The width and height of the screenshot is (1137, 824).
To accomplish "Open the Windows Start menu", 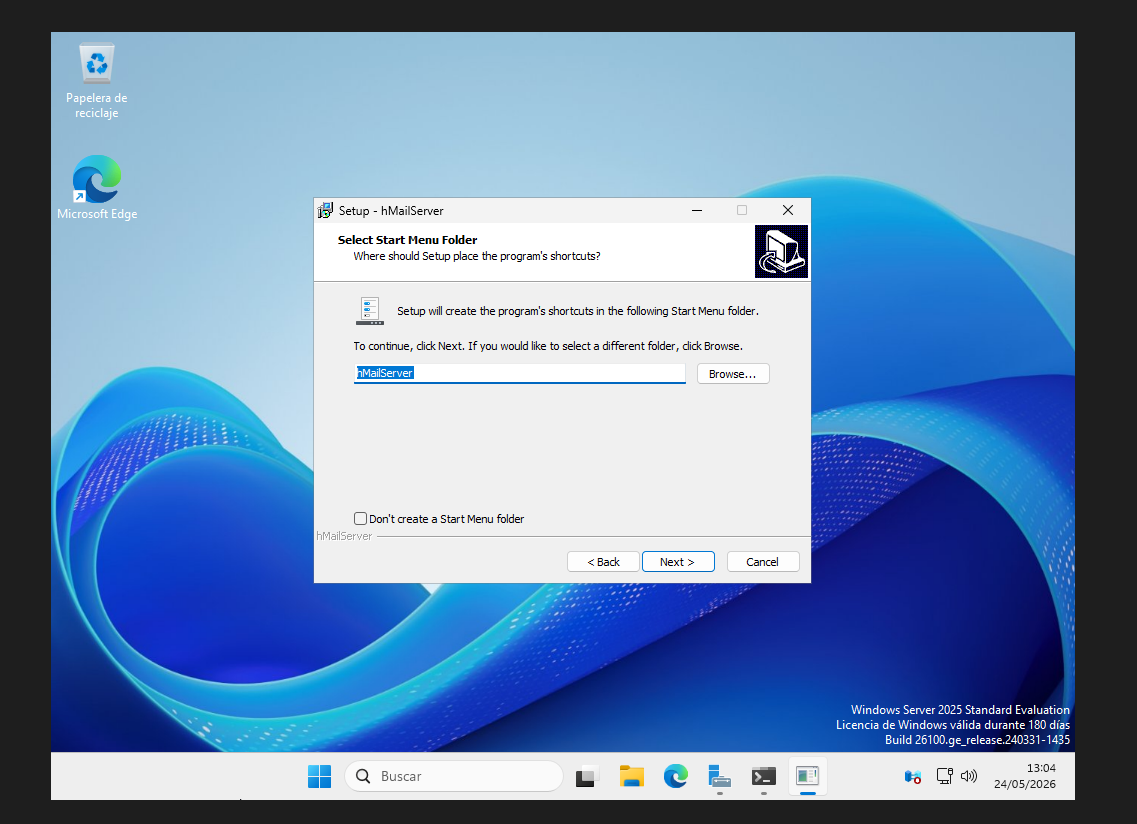I will 319,776.
